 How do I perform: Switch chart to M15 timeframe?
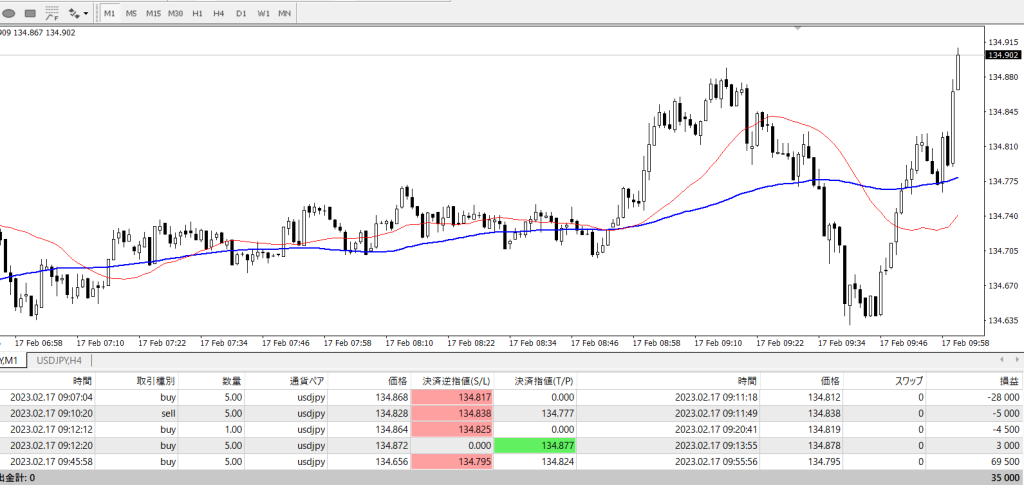pos(153,14)
